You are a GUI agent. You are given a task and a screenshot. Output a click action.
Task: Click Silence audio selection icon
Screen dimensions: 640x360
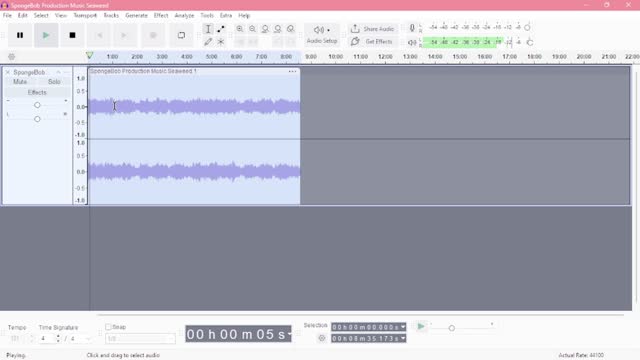click(x=253, y=42)
